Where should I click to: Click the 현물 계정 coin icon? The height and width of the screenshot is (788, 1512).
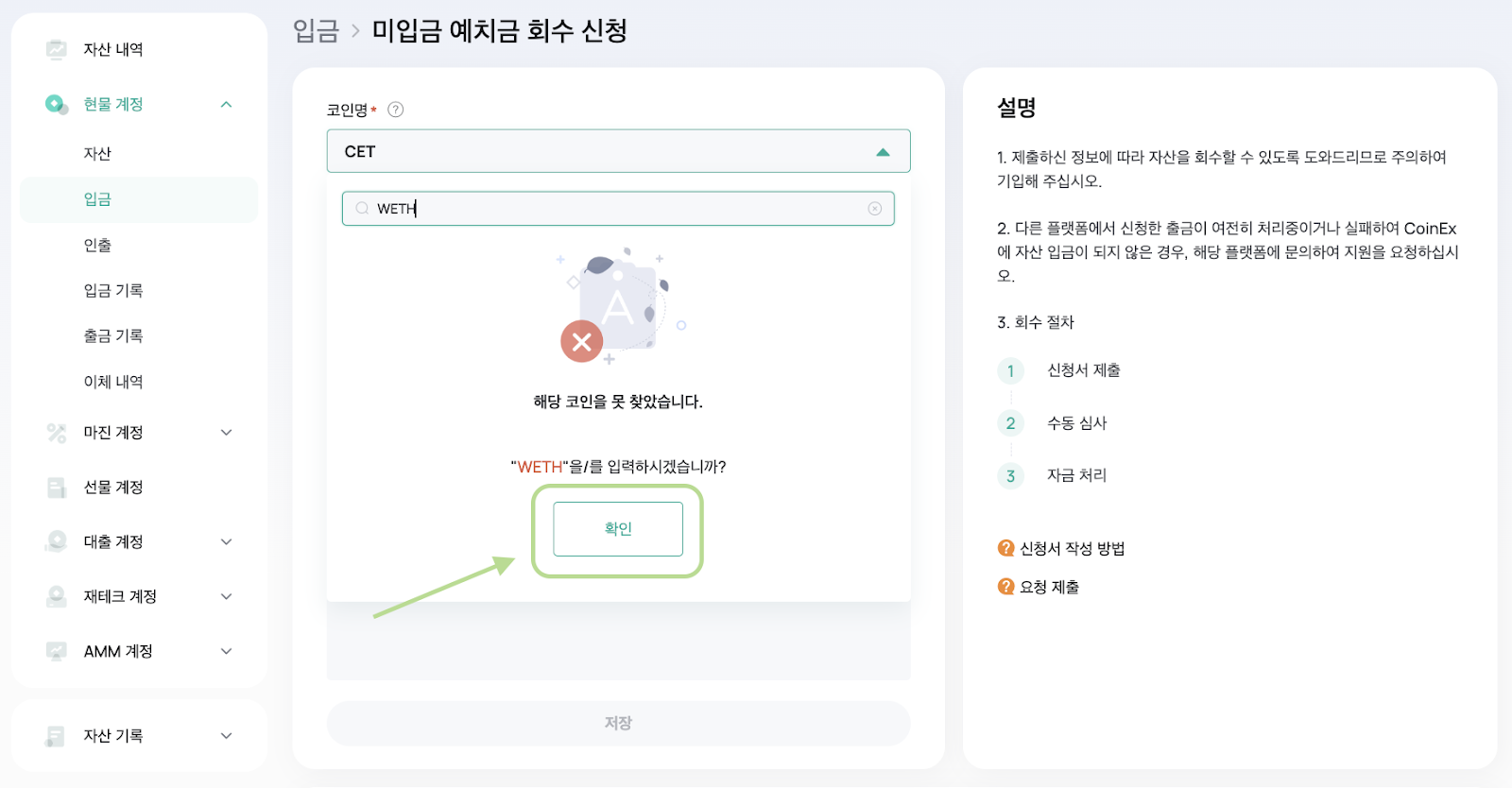(x=57, y=104)
